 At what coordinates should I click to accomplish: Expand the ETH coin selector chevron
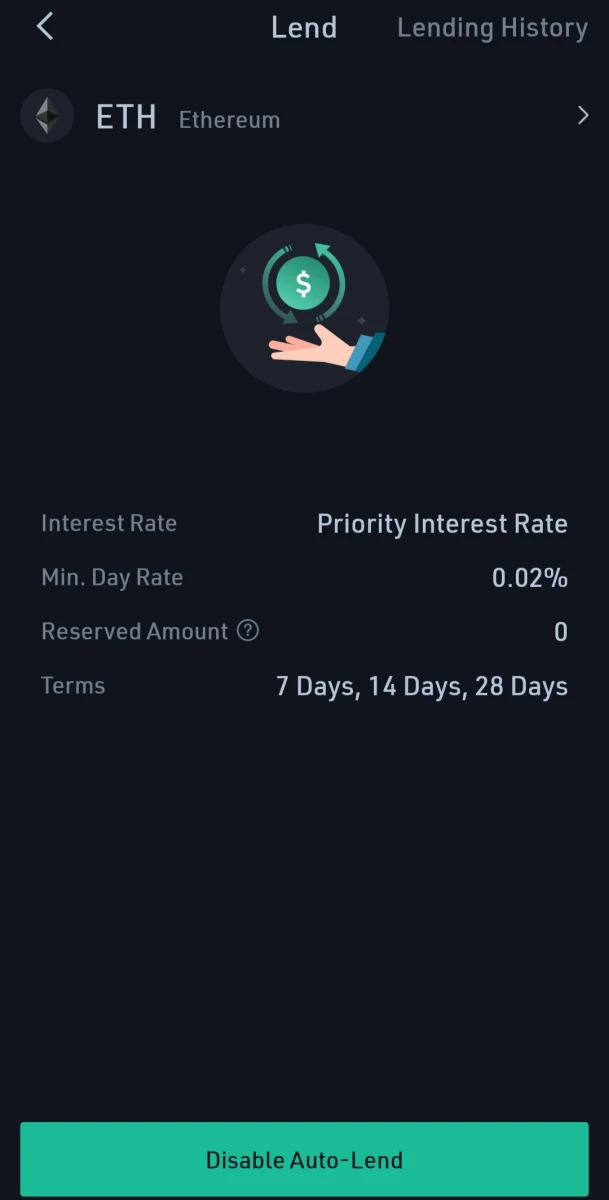(x=583, y=116)
